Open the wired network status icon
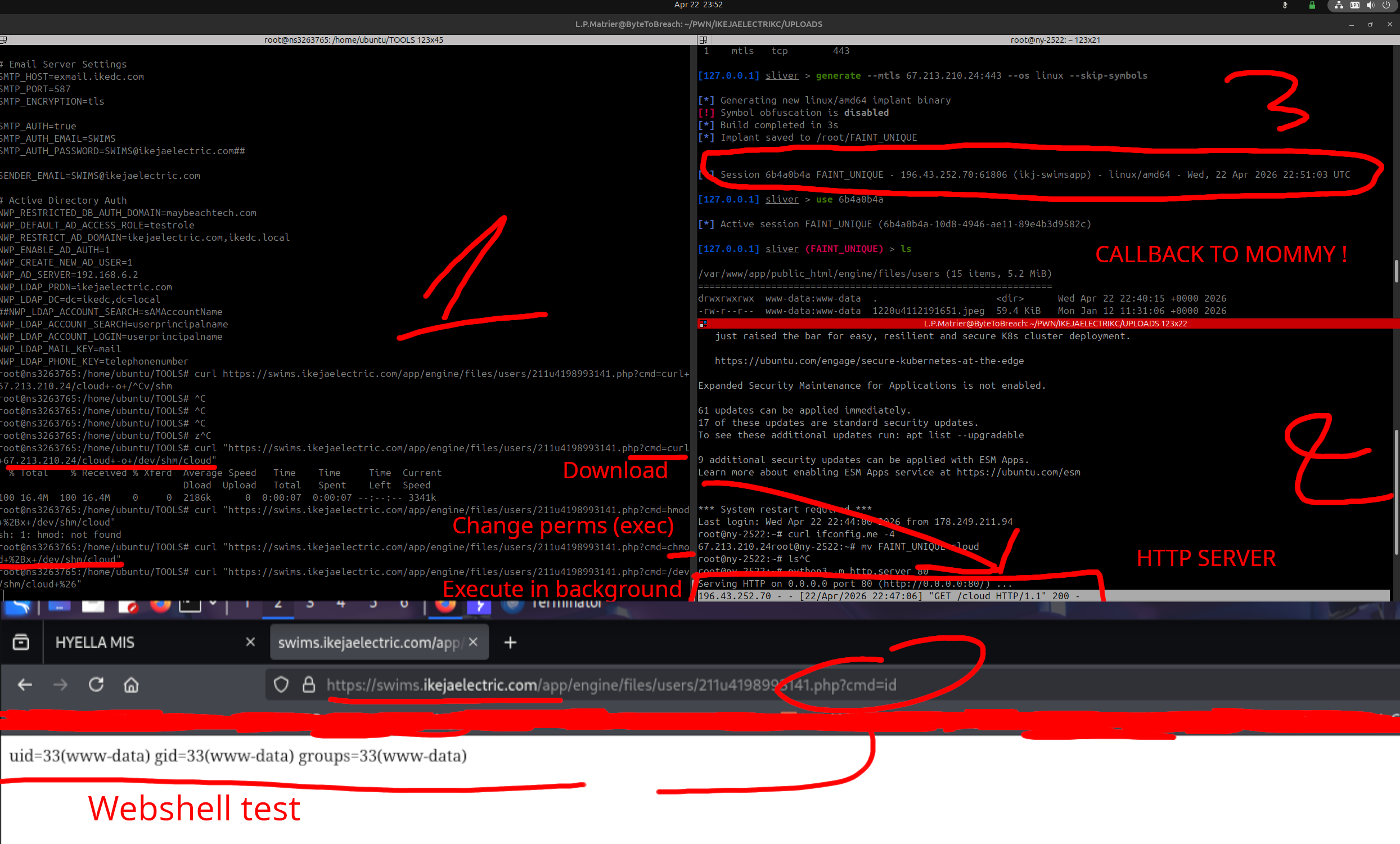1400x844 pixels. click(x=1339, y=5)
